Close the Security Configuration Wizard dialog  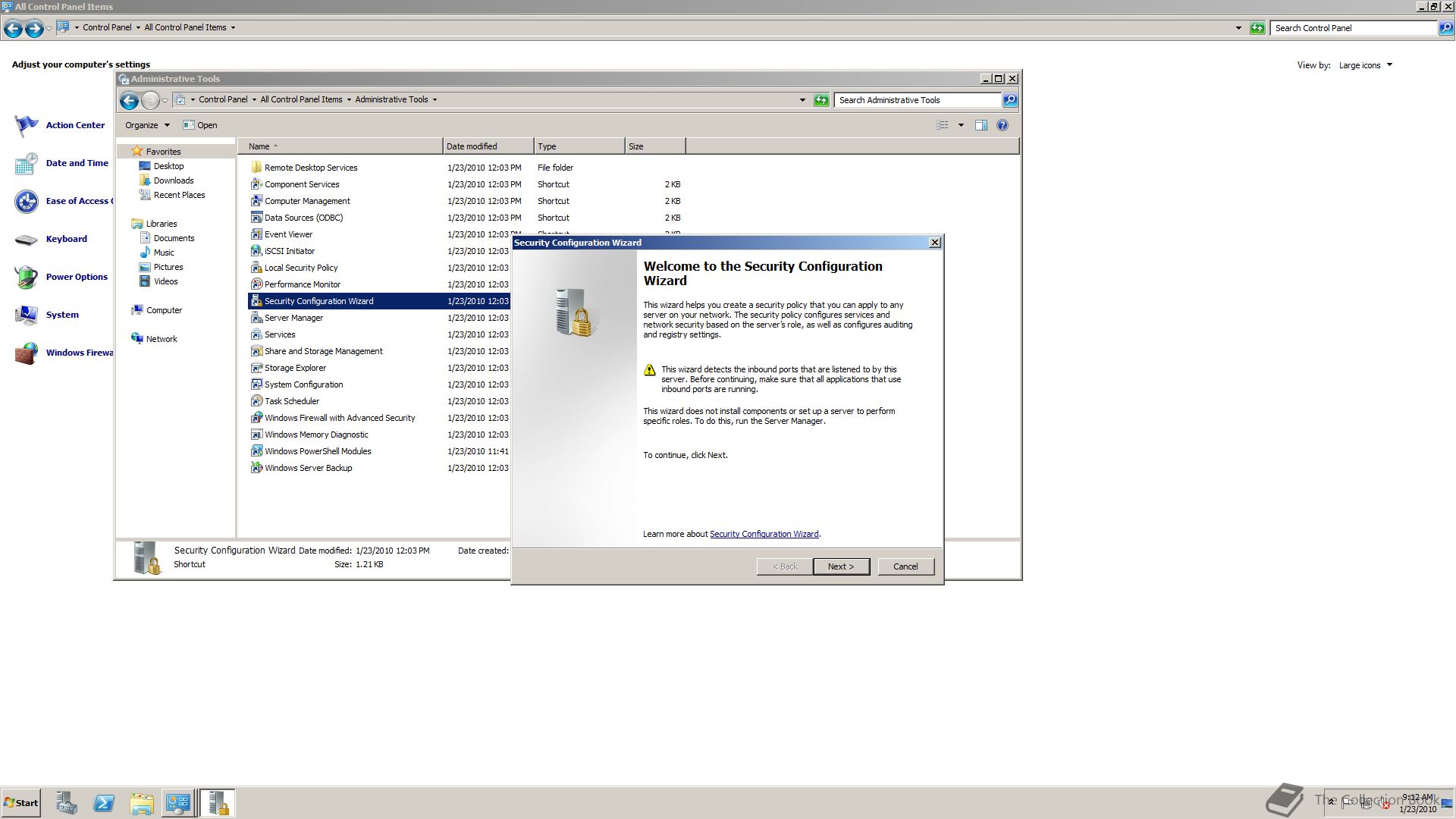[x=935, y=243]
